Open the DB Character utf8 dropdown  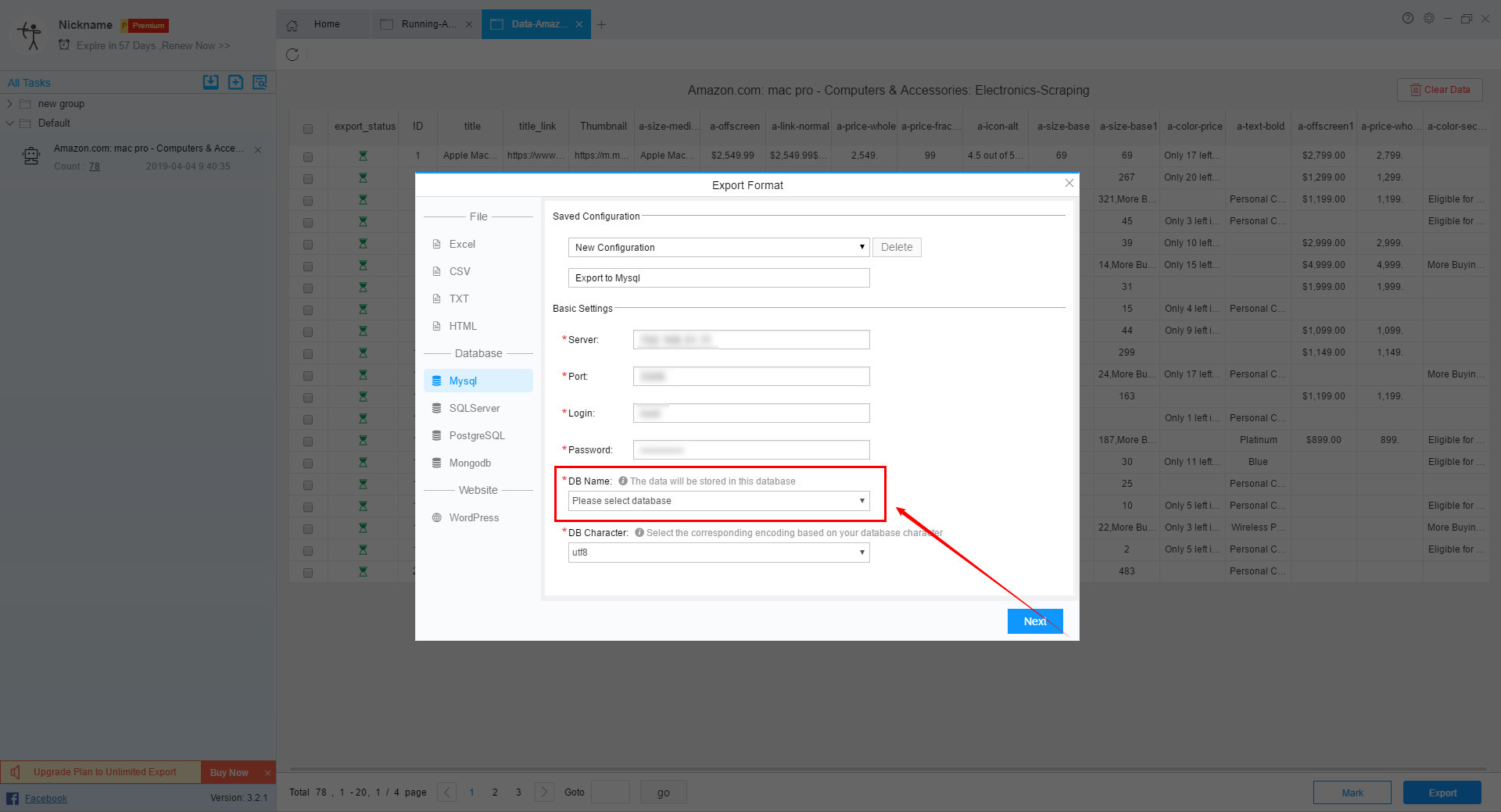718,553
